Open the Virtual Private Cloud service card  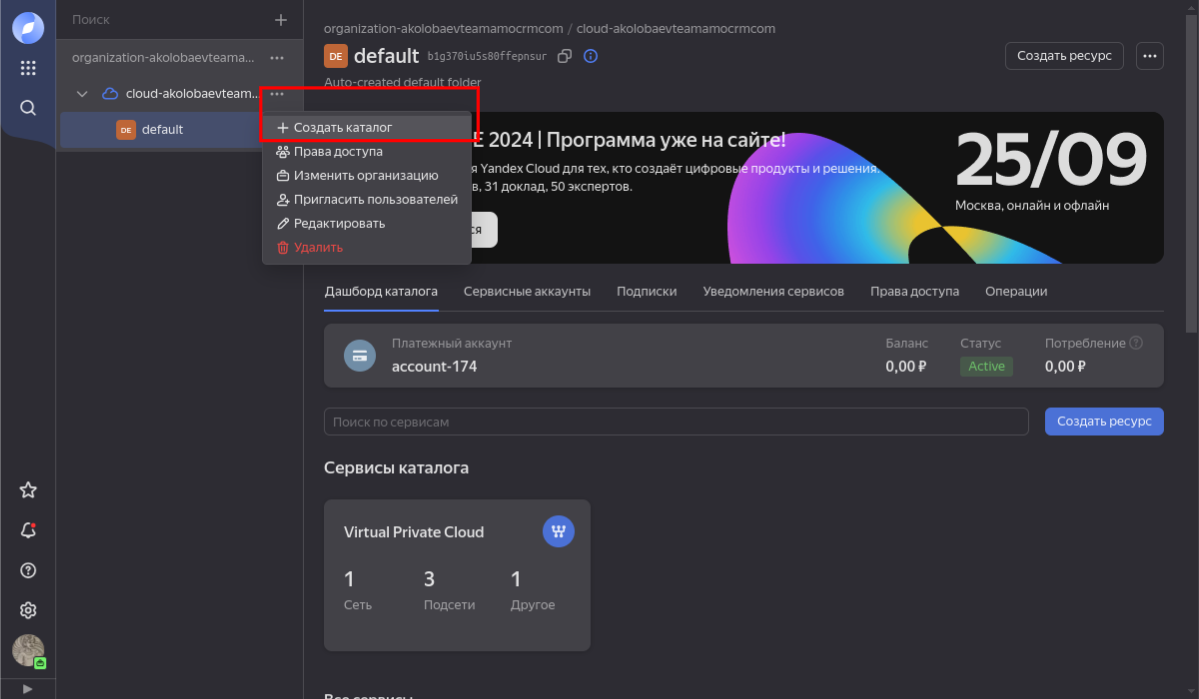point(457,575)
